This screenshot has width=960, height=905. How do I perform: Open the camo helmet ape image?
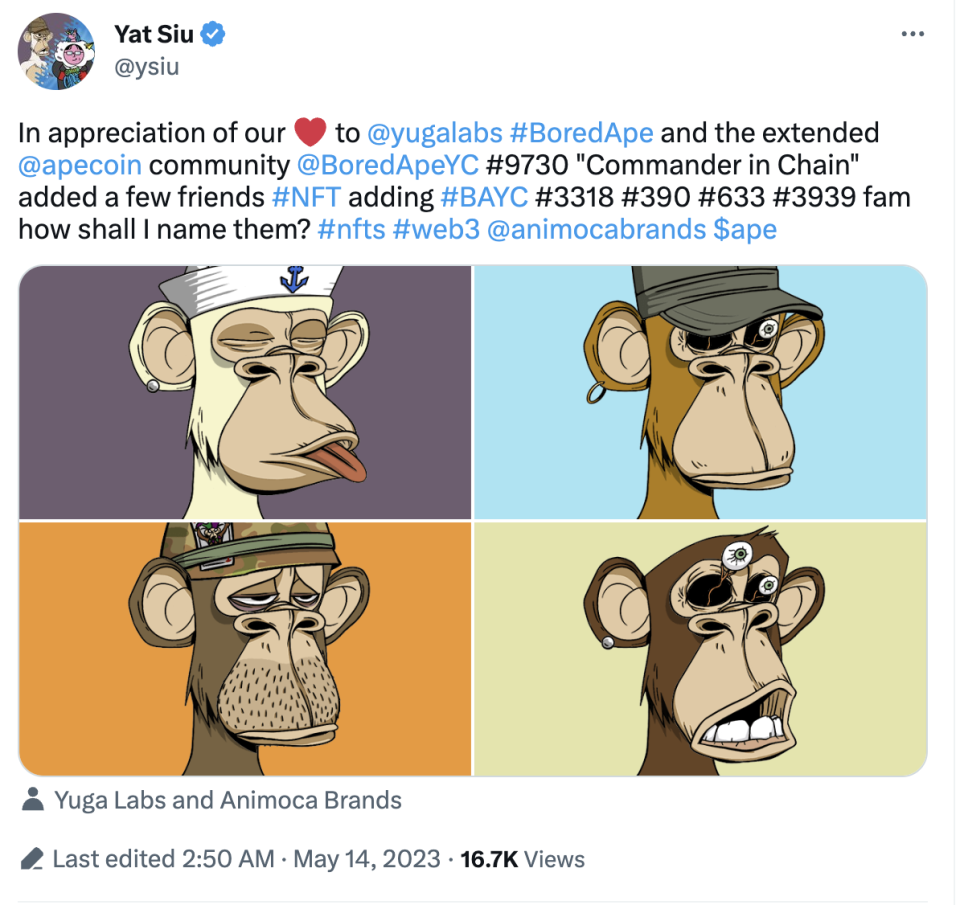244,648
